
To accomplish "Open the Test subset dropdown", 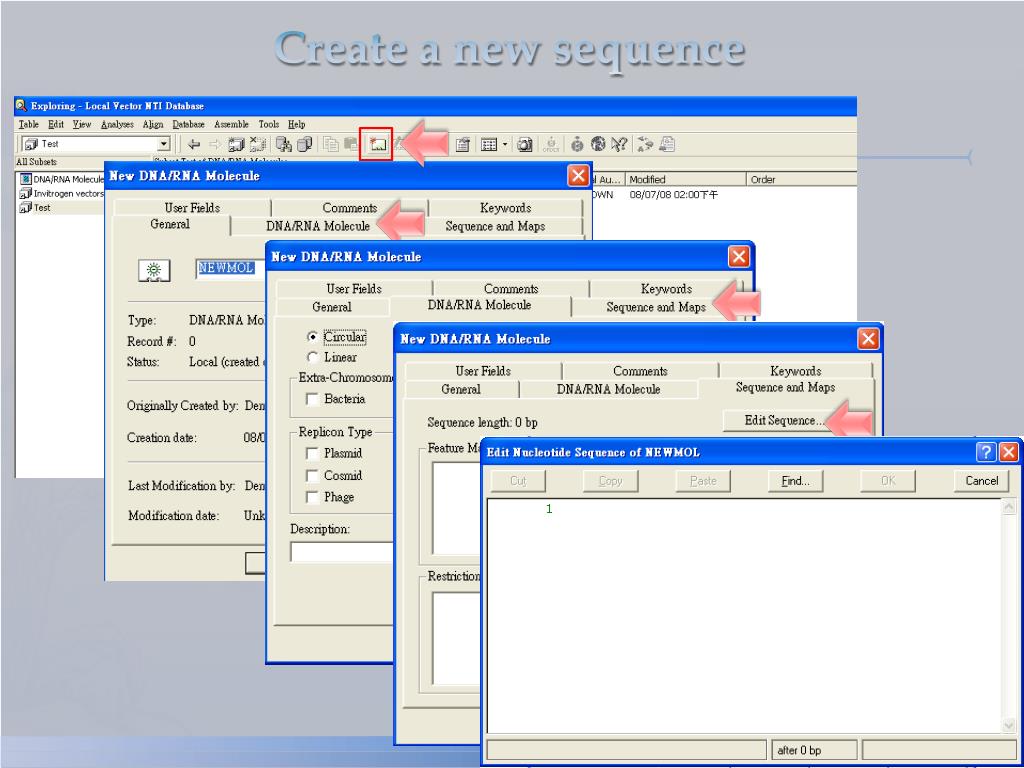I will pos(164,144).
